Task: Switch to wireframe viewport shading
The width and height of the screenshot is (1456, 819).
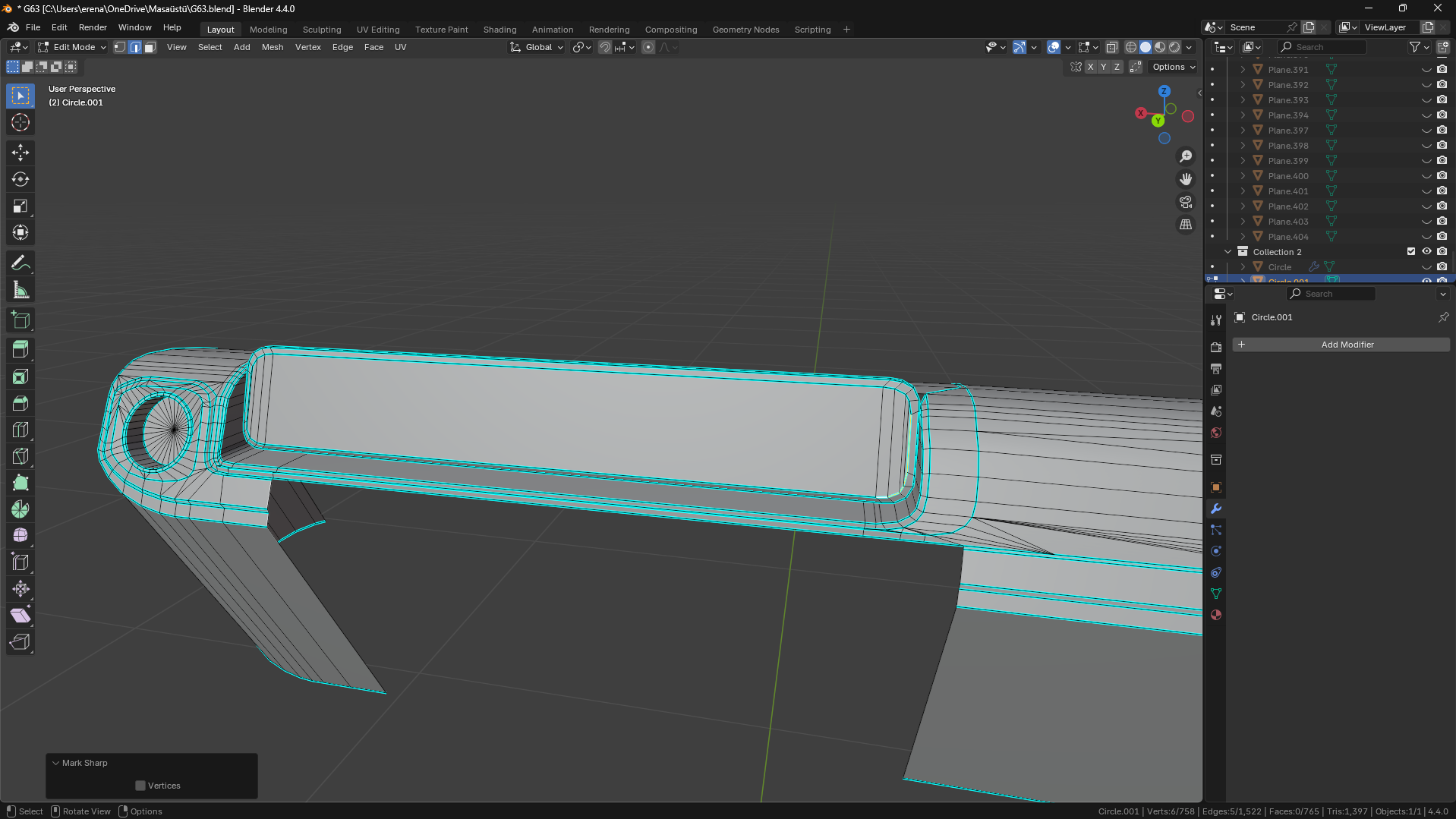Action: (1131, 47)
